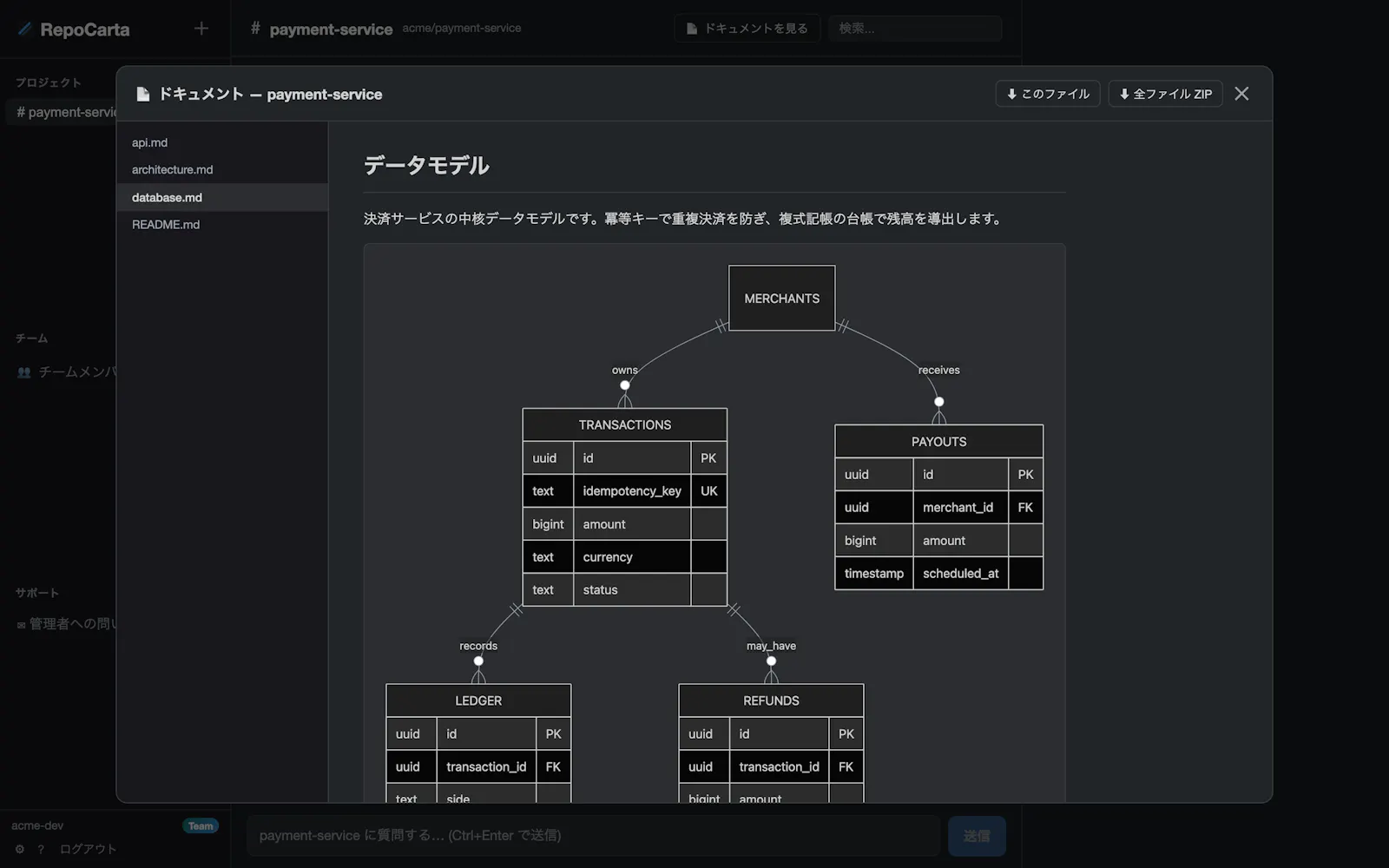Click the REFUNDS table header
The height and width of the screenshot is (868, 1389).
pos(771,700)
